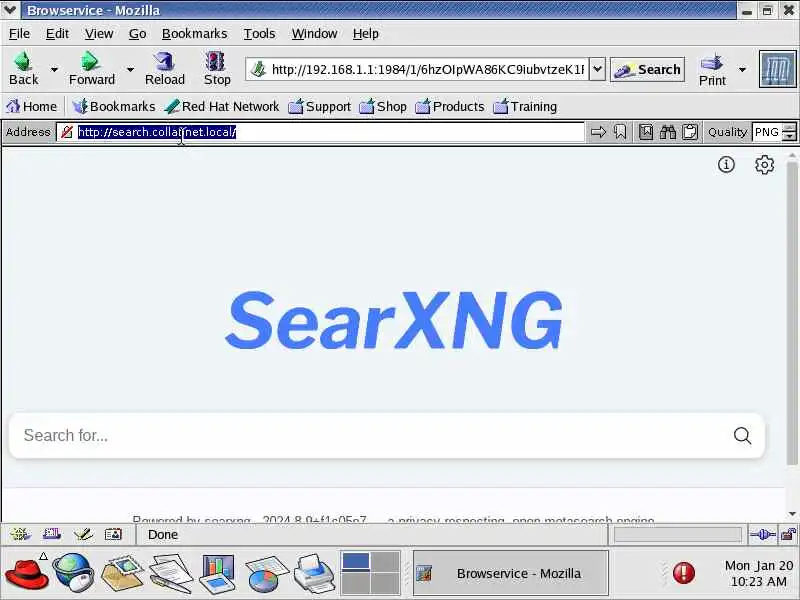Launch spreadsheet chart icon in panel

click(266, 574)
